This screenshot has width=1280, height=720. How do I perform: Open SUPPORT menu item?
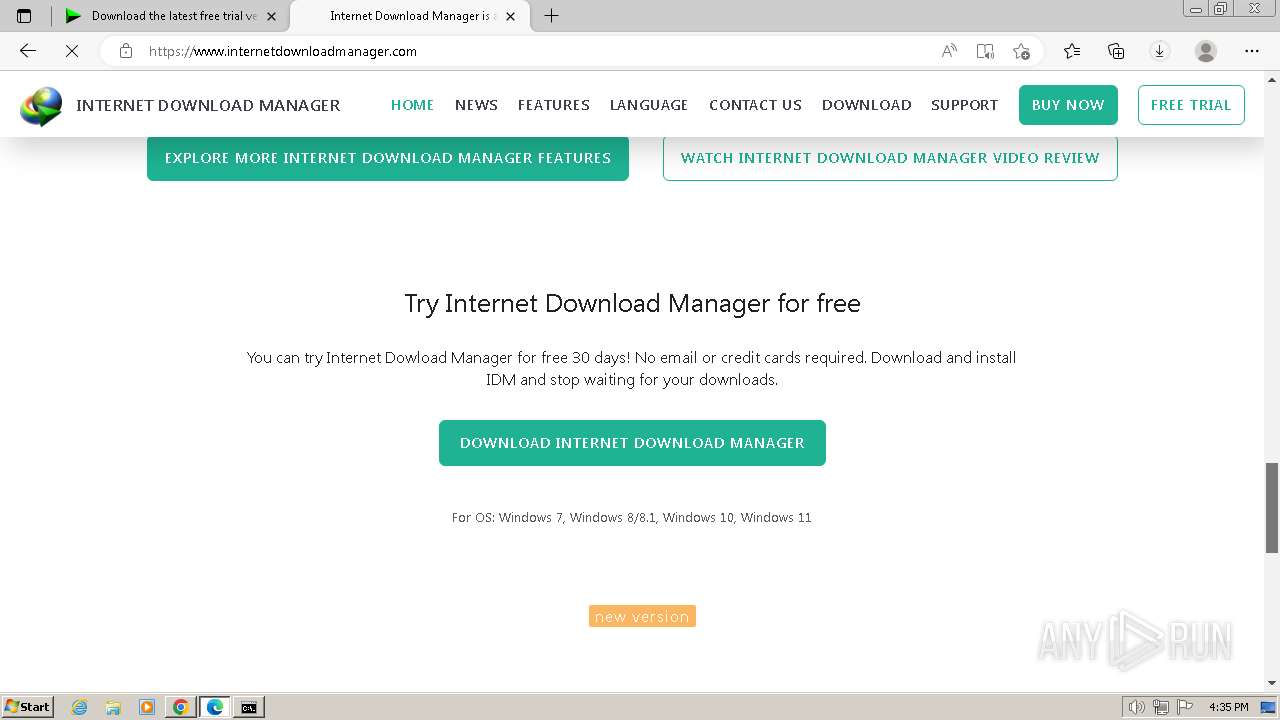964,105
